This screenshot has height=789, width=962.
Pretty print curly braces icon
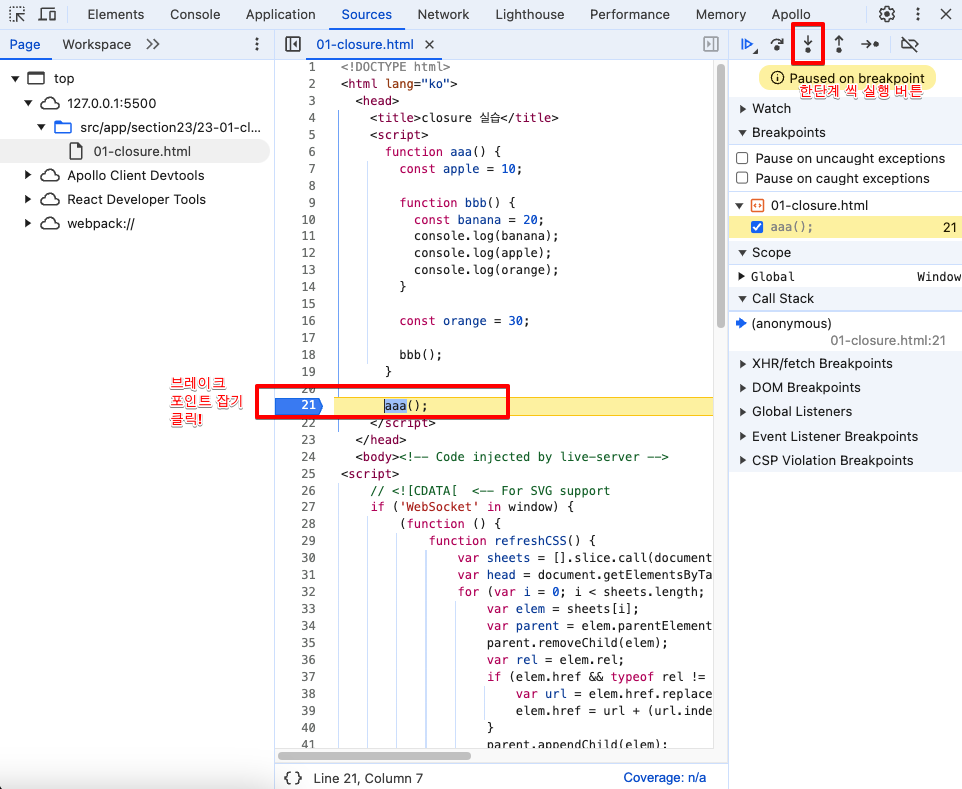click(293, 778)
